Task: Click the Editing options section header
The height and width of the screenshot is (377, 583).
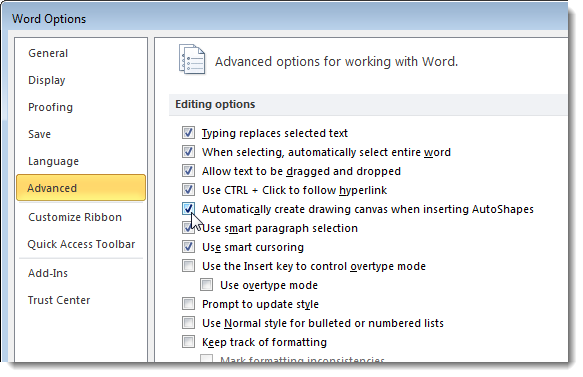Action: (368, 104)
